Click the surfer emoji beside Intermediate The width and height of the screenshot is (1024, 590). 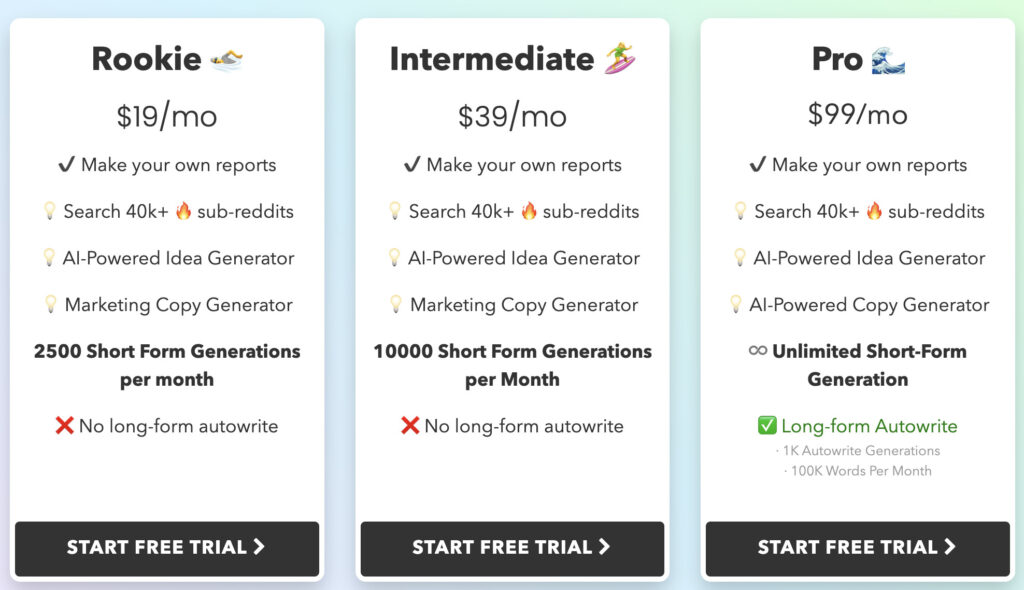point(620,57)
